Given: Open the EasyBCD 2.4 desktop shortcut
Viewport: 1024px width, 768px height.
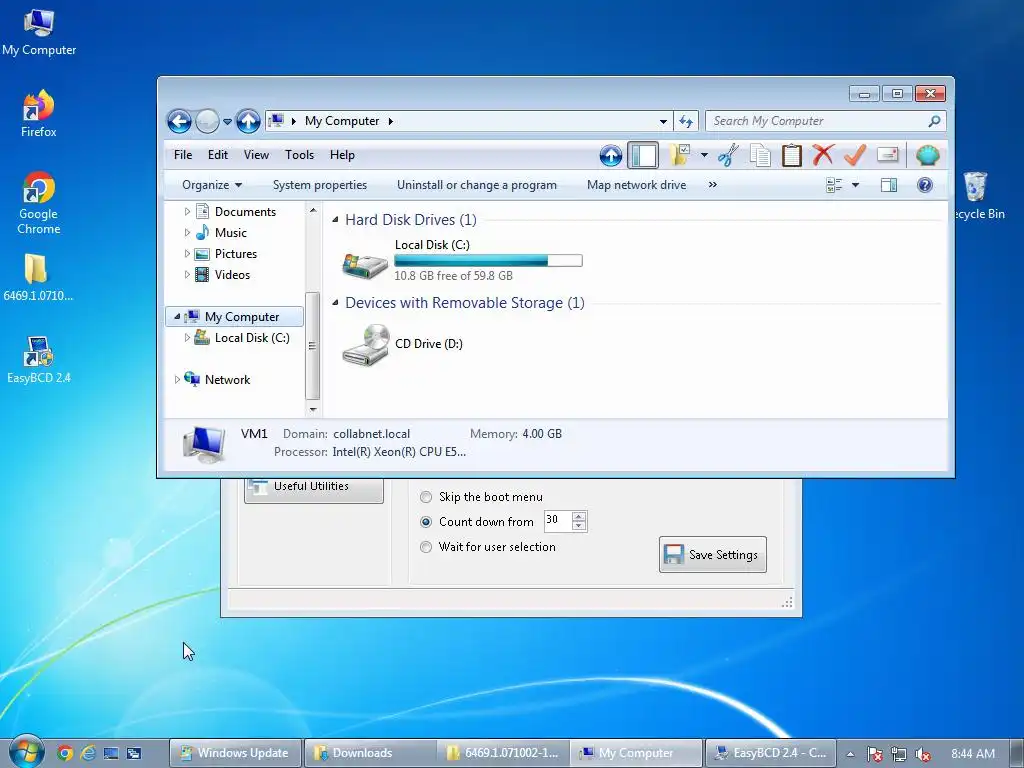Looking at the screenshot, I should pyautogui.click(x=39, y=360).
